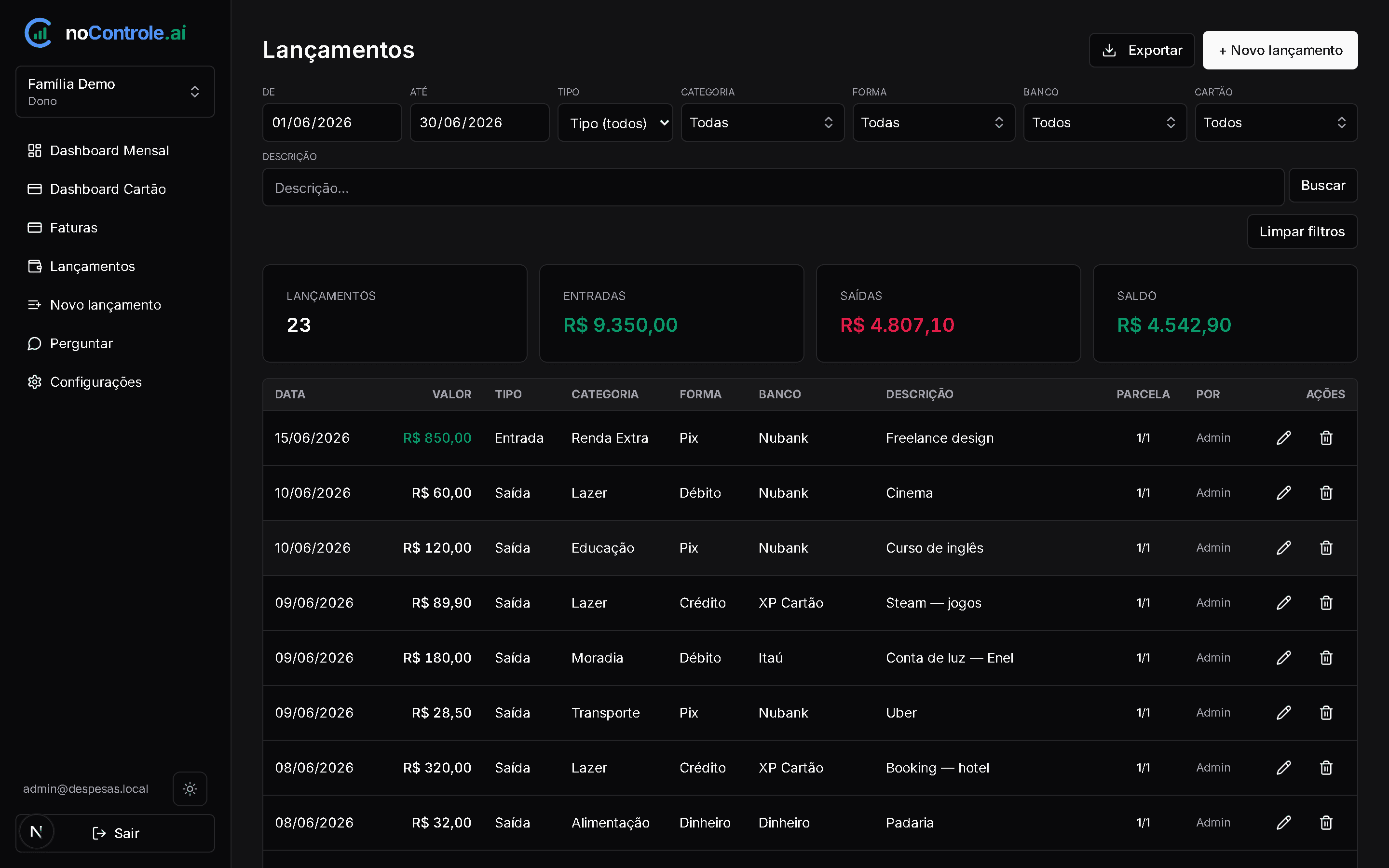1389x868 pixels.
Task: Open the Banco filter selector
Action: click(1105, 122)
